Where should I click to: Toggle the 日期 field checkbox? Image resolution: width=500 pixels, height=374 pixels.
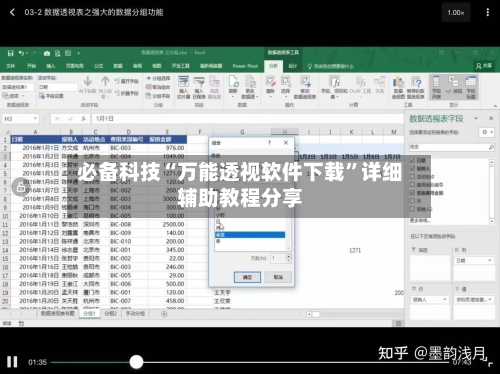[x=412, y=161]
